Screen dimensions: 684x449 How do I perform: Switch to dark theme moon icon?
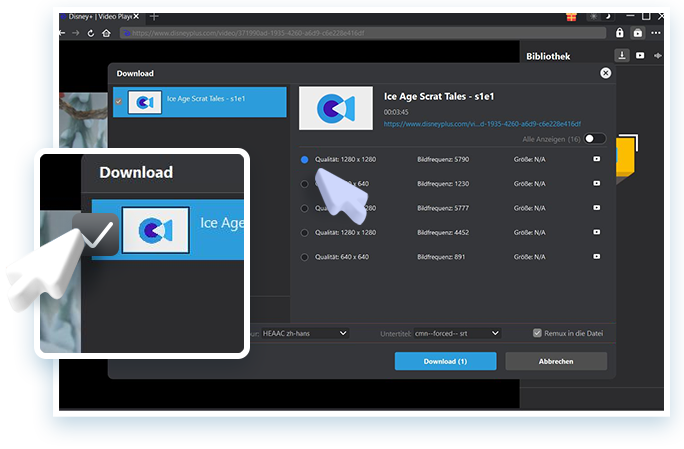coord(607,17)
